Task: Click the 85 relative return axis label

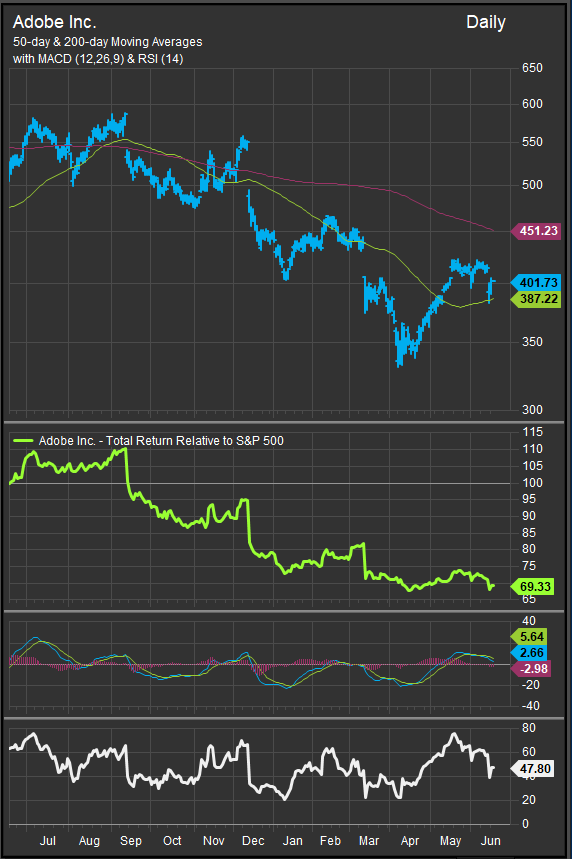Action: tap(529, 532)
